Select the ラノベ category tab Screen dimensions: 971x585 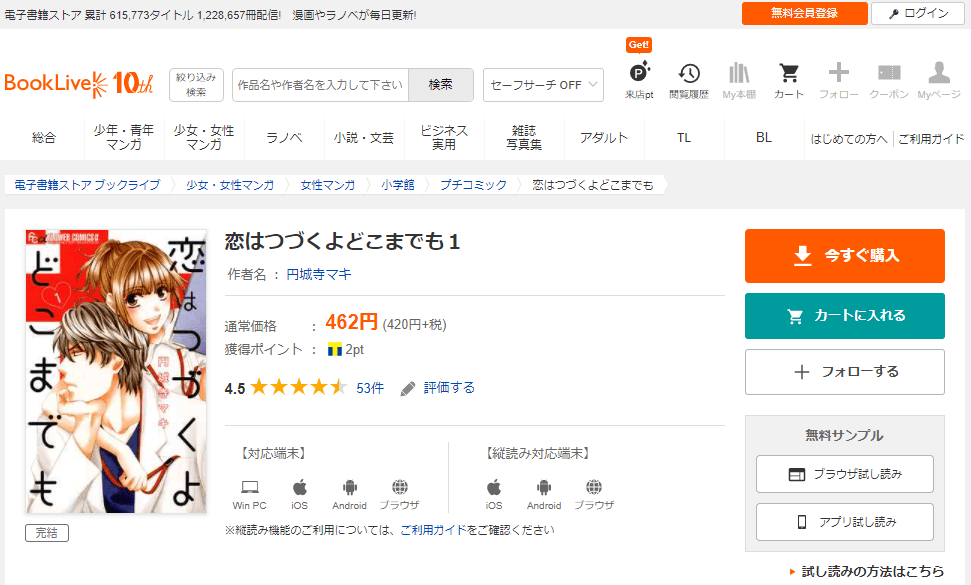[x=284, y=138]
